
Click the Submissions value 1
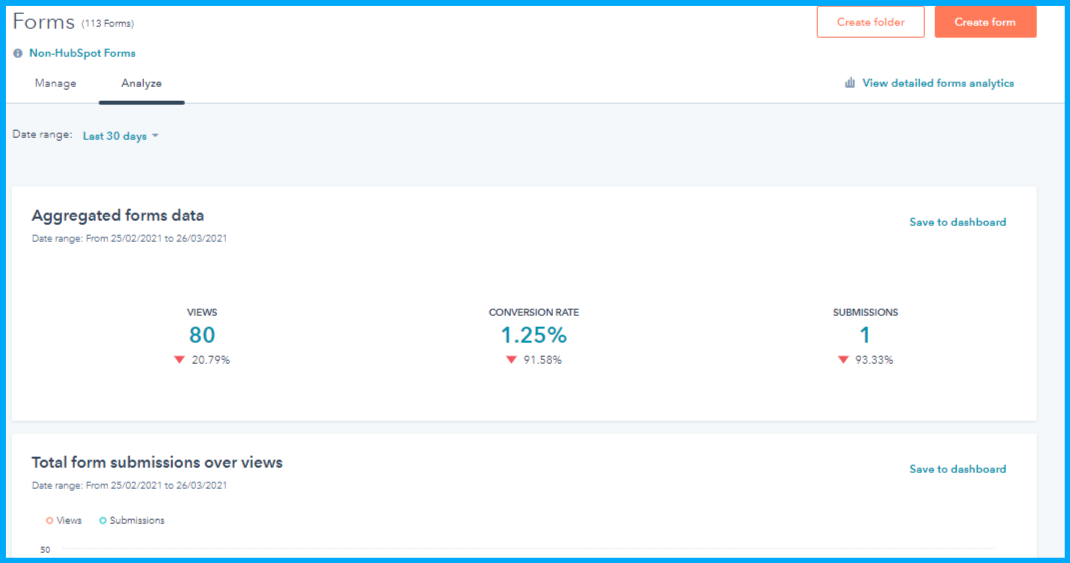[x=865, y=335]
